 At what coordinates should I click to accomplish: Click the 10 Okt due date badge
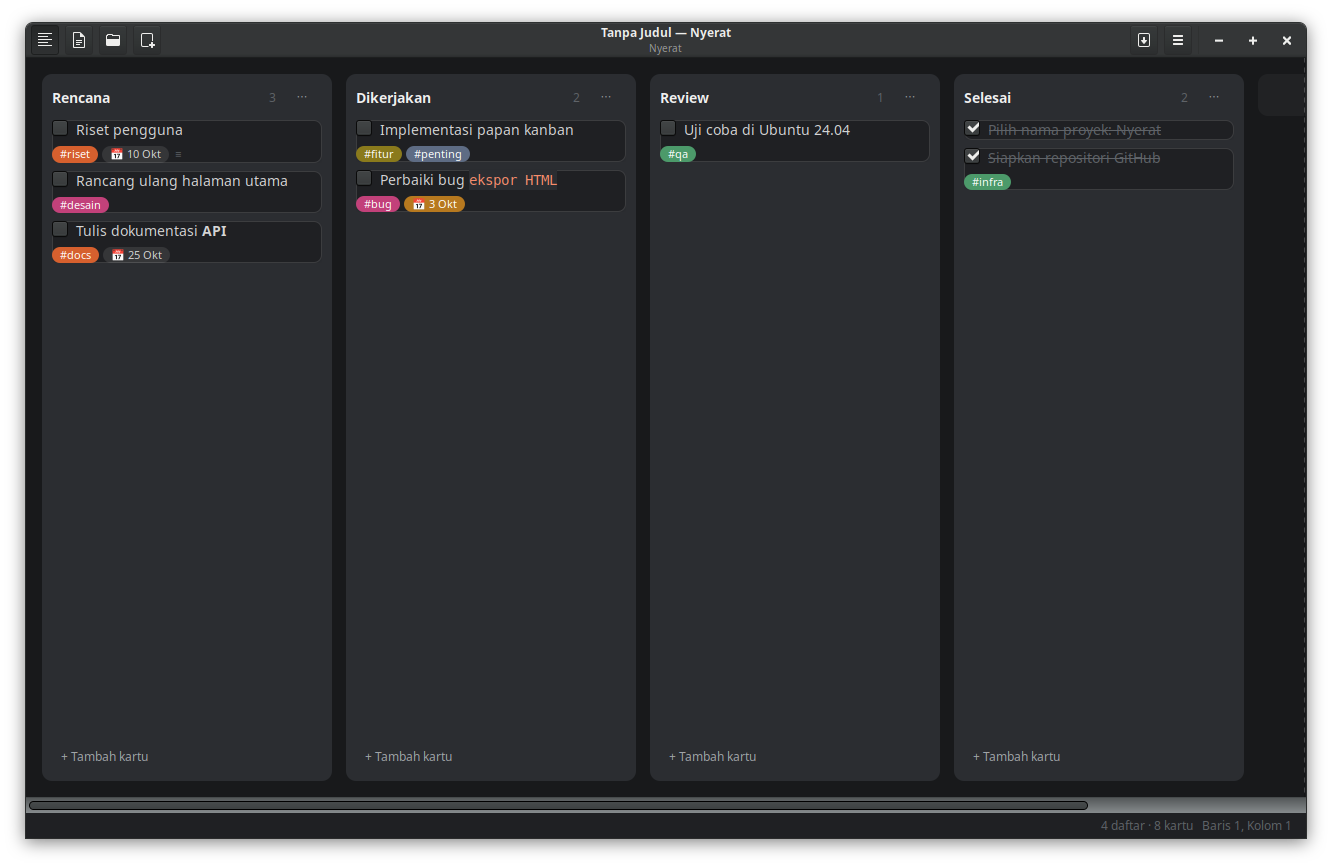136,154
